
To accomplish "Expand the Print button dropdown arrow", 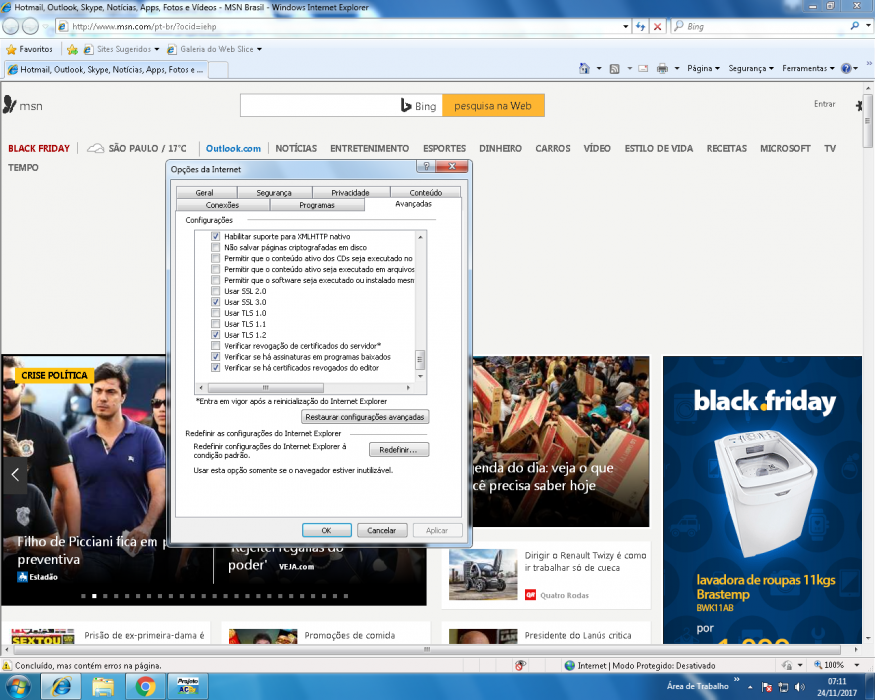I will [677, 69].
